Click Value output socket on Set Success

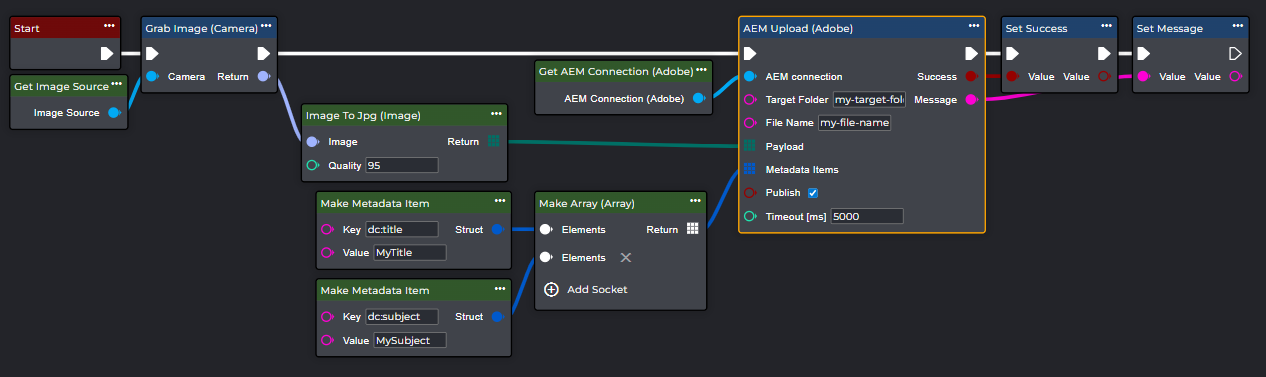tap(1104, 76)
